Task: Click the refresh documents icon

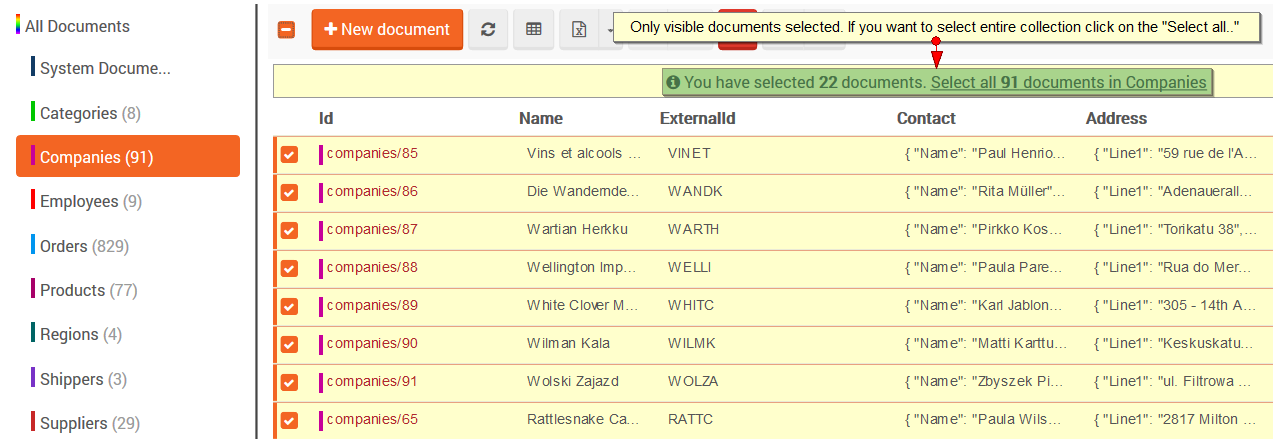Action: click(x=488, y=30)
